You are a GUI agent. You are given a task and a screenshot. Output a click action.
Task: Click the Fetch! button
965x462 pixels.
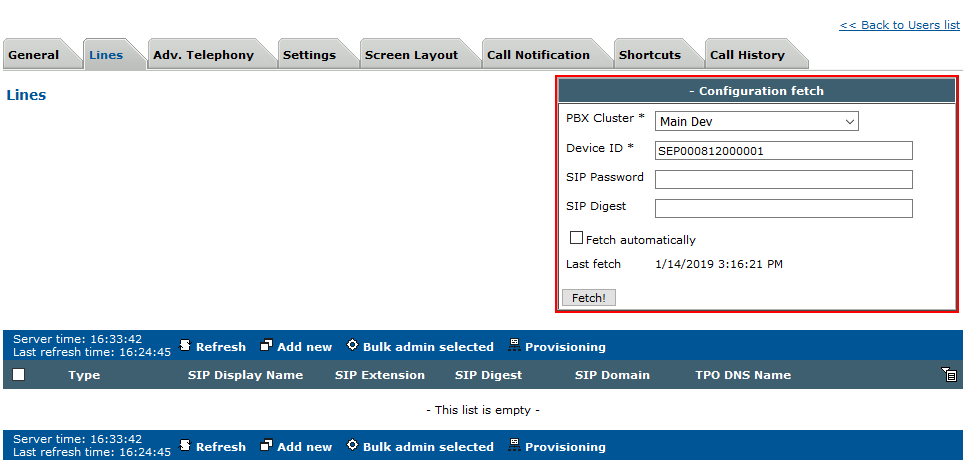(x=589, y=298)
